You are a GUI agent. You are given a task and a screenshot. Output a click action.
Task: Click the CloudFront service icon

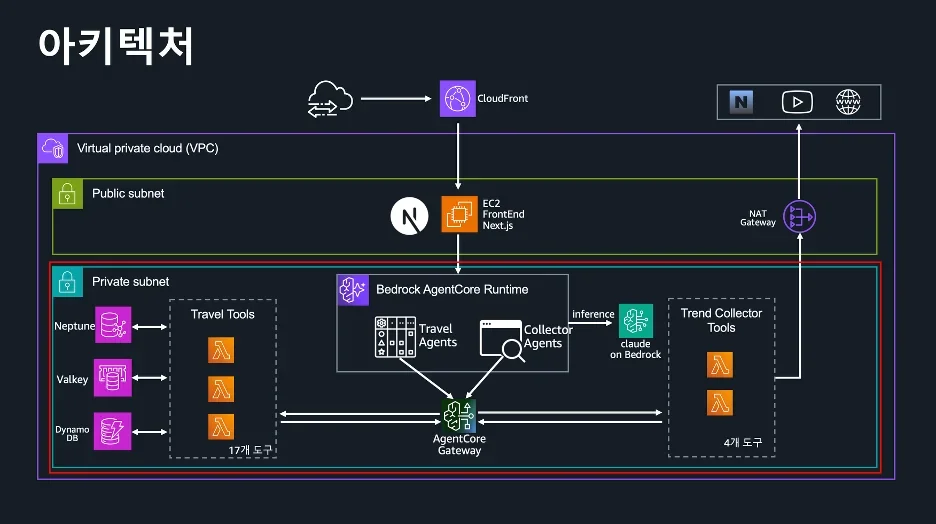458,98
